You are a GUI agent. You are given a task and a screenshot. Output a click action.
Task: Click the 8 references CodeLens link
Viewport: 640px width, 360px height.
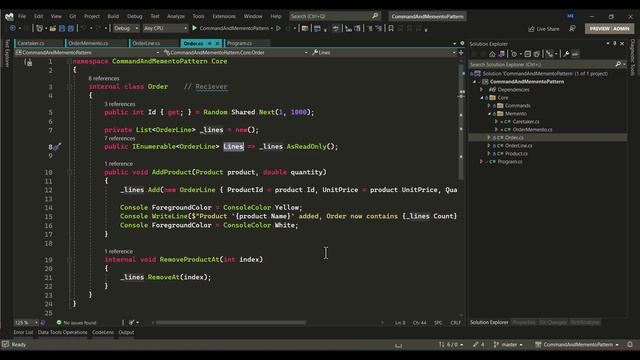tap(104, 78)
